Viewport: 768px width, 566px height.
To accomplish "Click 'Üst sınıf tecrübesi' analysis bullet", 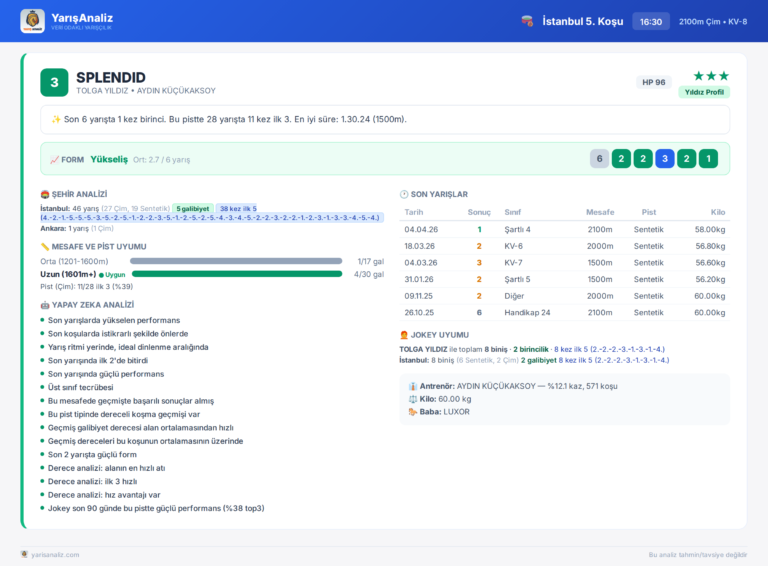I will click(81, 388).
